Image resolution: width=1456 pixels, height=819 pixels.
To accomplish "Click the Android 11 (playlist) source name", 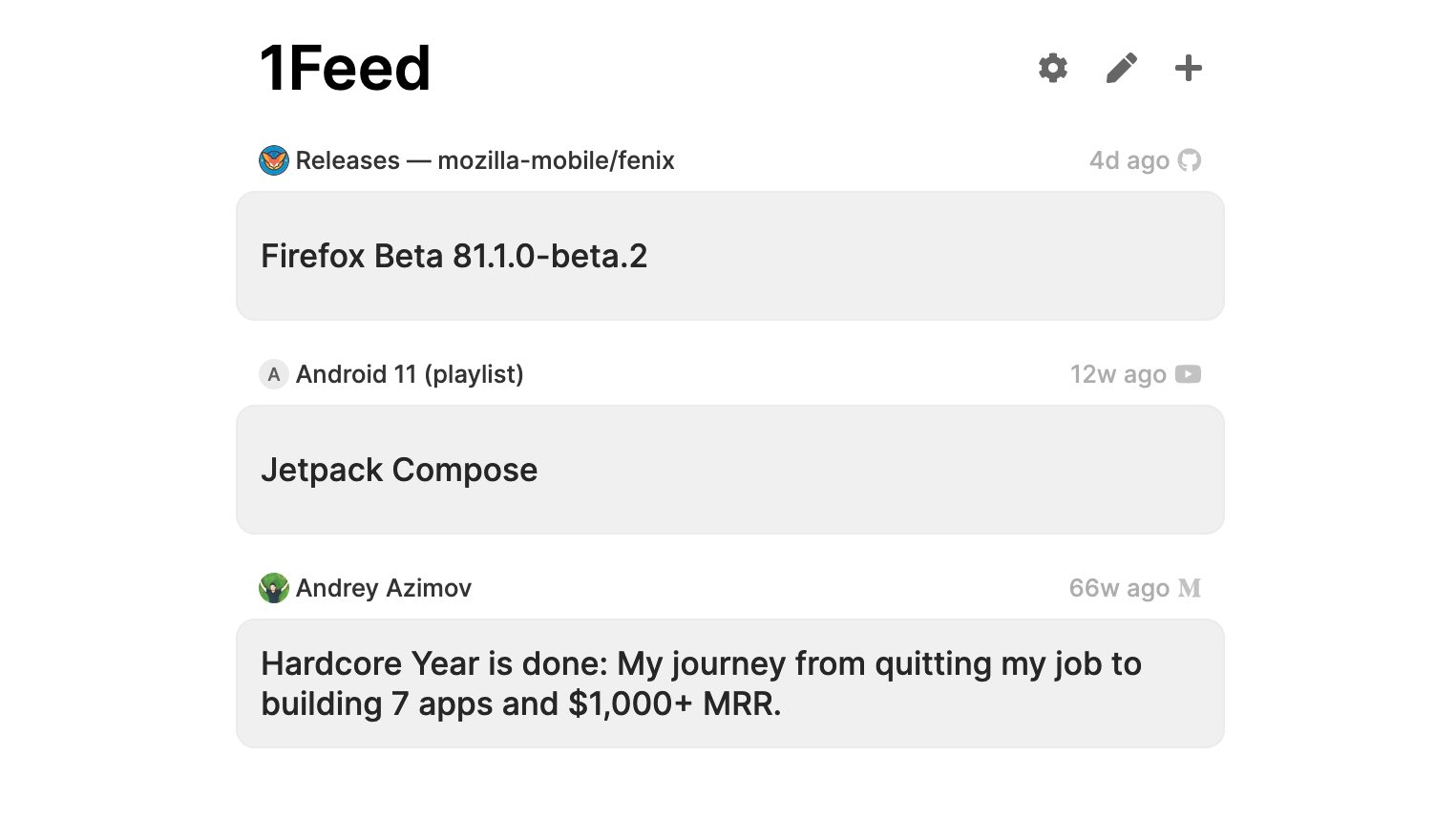I will (410, 374).
